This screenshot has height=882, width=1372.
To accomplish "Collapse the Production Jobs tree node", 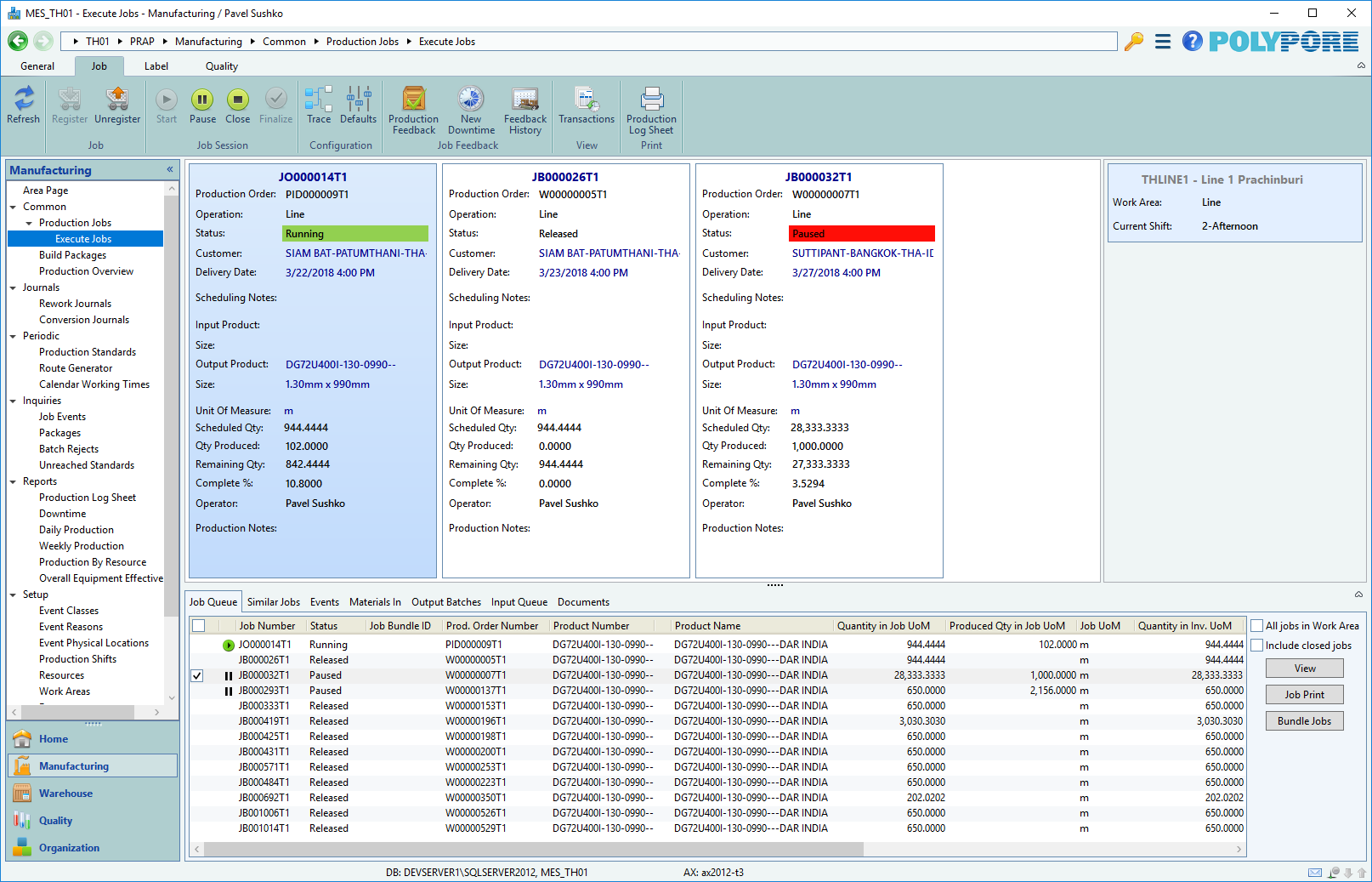I will click(x=29, y=223).
